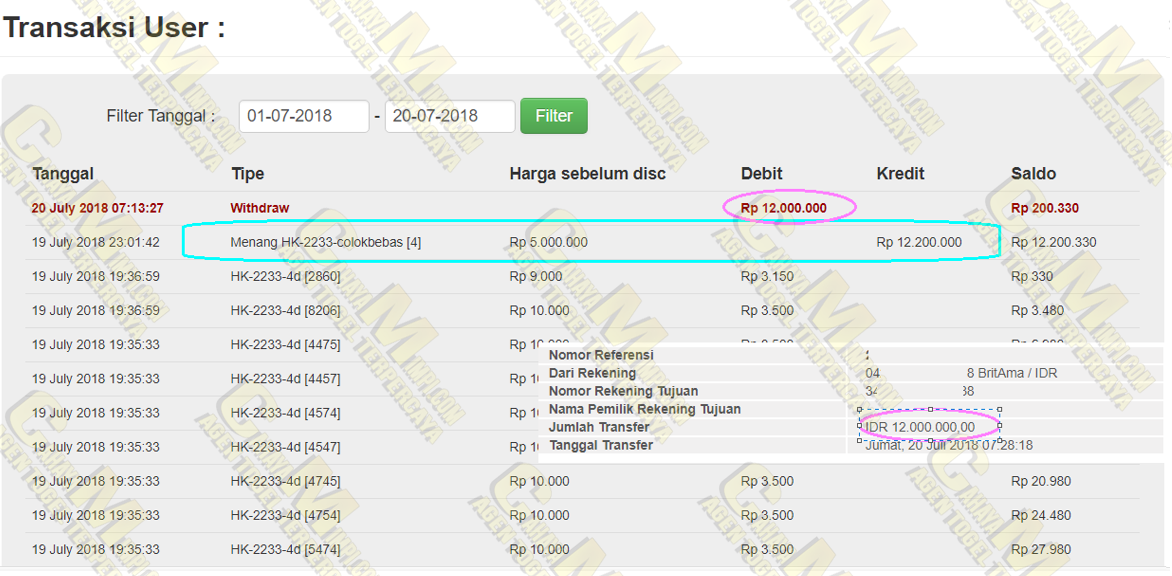Select the HK-2233-4d [5474] transaction
Viewport: 1172px width, 576px height.
(285, 549)
